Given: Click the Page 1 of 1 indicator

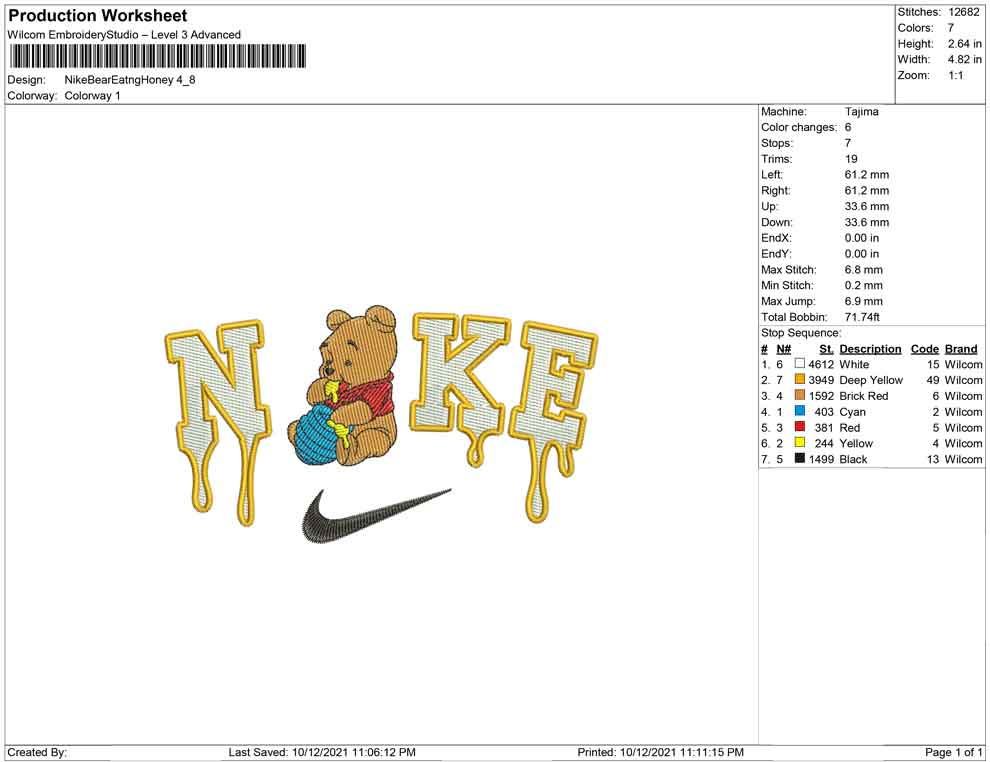Looking at the screenshot, I should point(953,752).
